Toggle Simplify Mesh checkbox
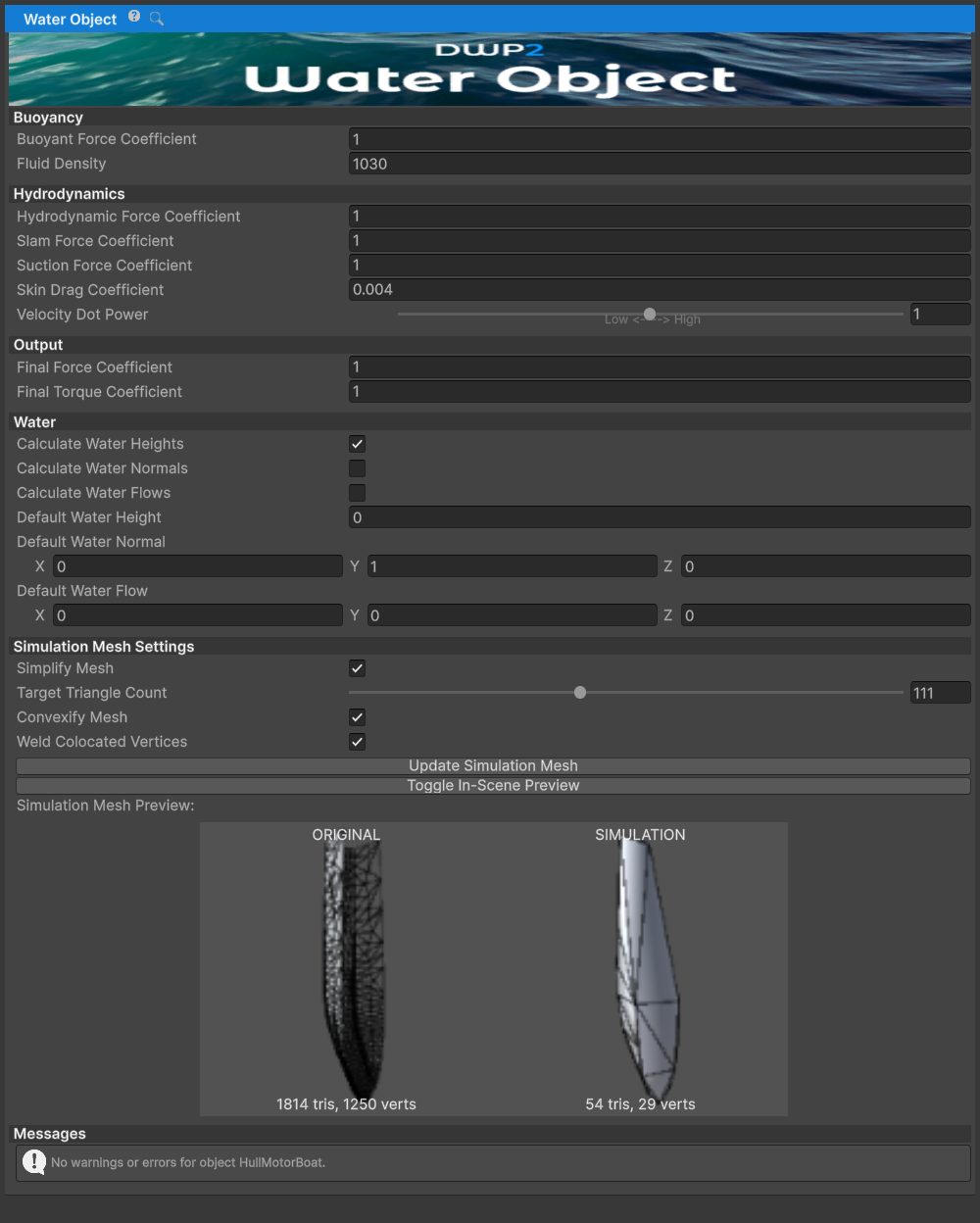Image resolution: width=980 pixels, height=1223 pixels. pos(358,668)
